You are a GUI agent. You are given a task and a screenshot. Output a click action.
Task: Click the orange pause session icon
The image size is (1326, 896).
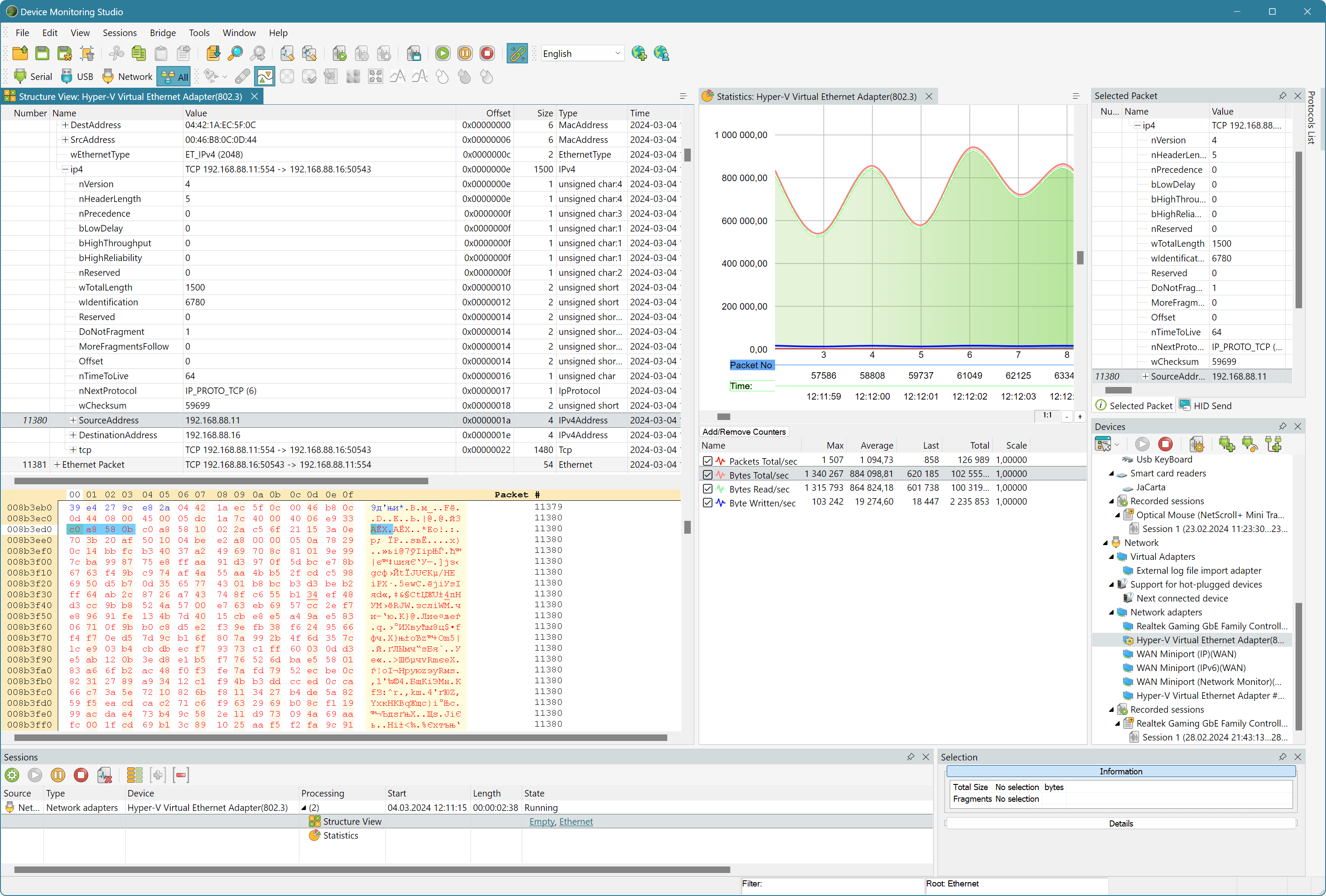pyautogui.click(x=58, y=775)
